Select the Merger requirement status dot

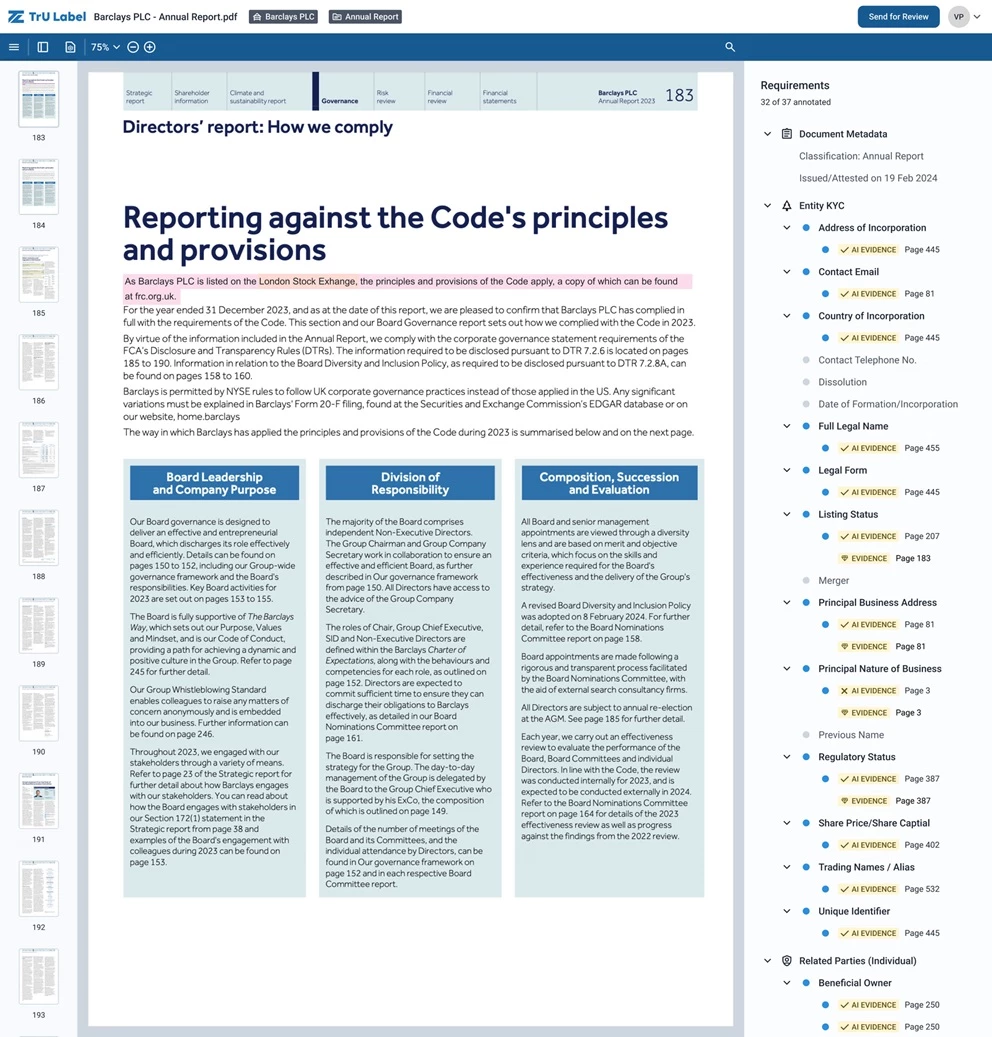tap(806, 581)
